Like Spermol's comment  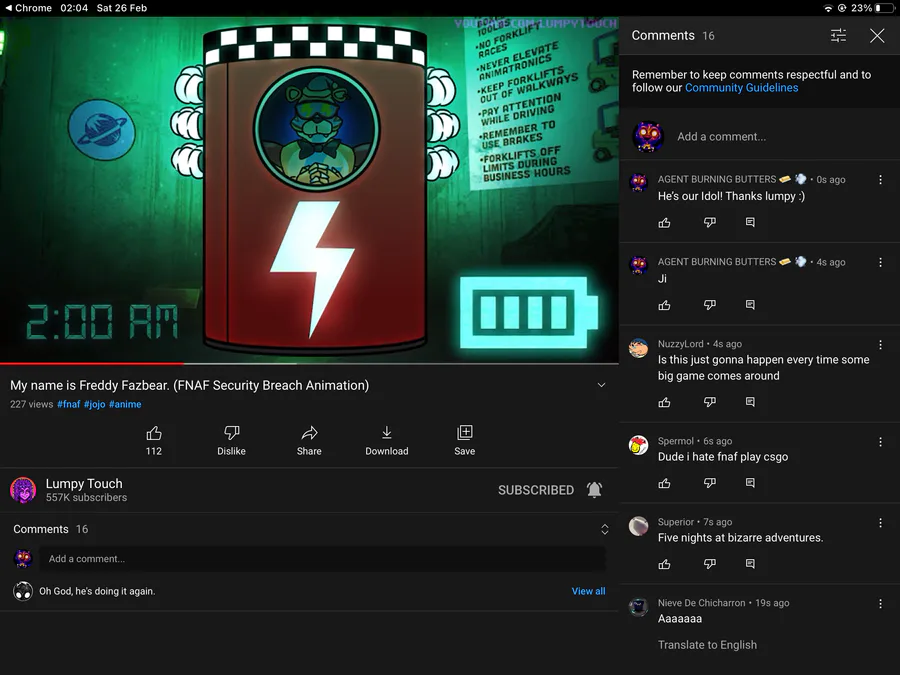665,483
